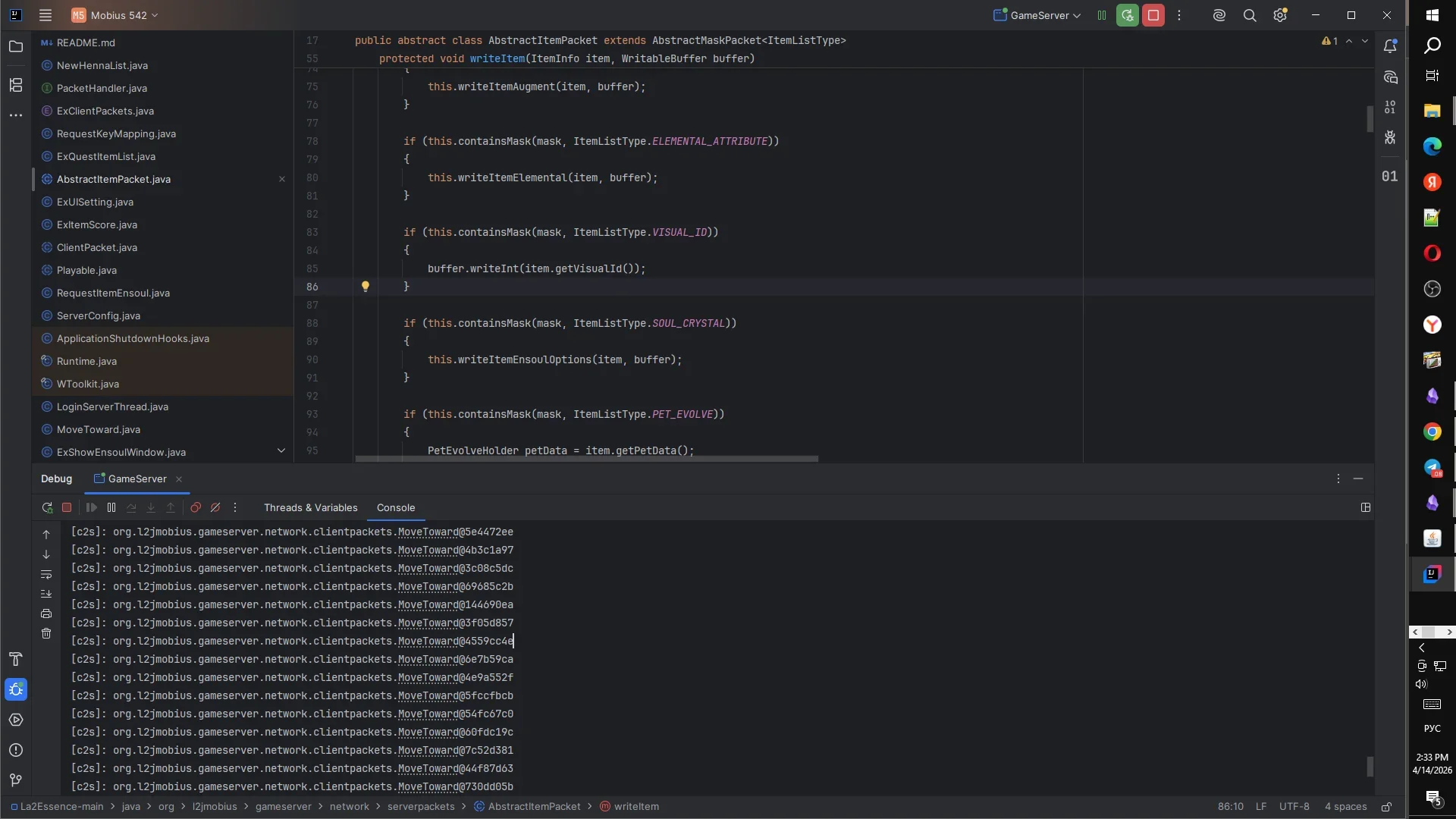Rerun debug from Debug panel toolbar
Viewport: 1456px width, 819px height.
pos(47,507)
